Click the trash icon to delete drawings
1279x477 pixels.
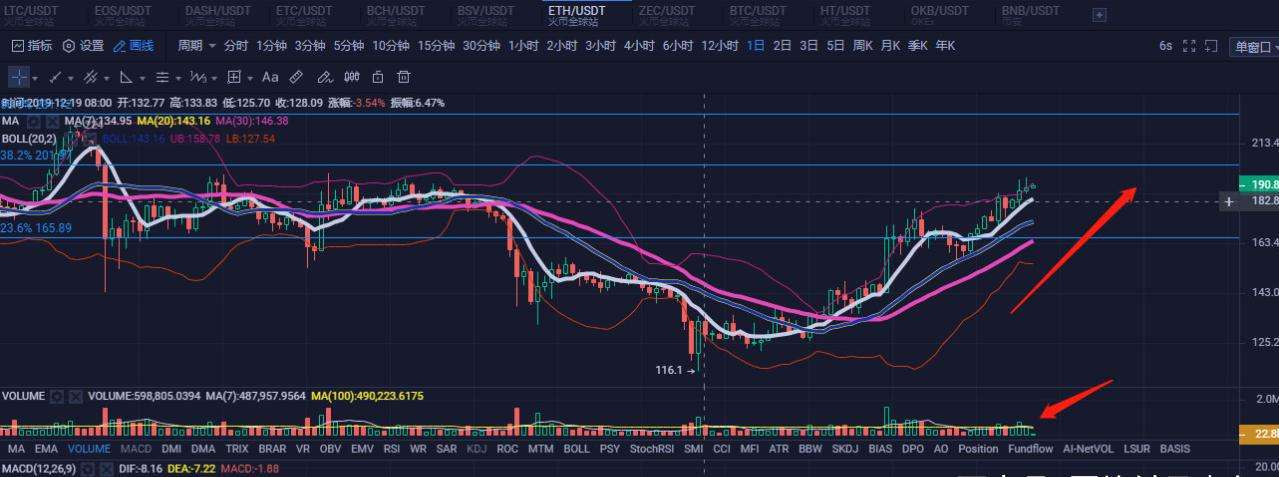point(403,77)
